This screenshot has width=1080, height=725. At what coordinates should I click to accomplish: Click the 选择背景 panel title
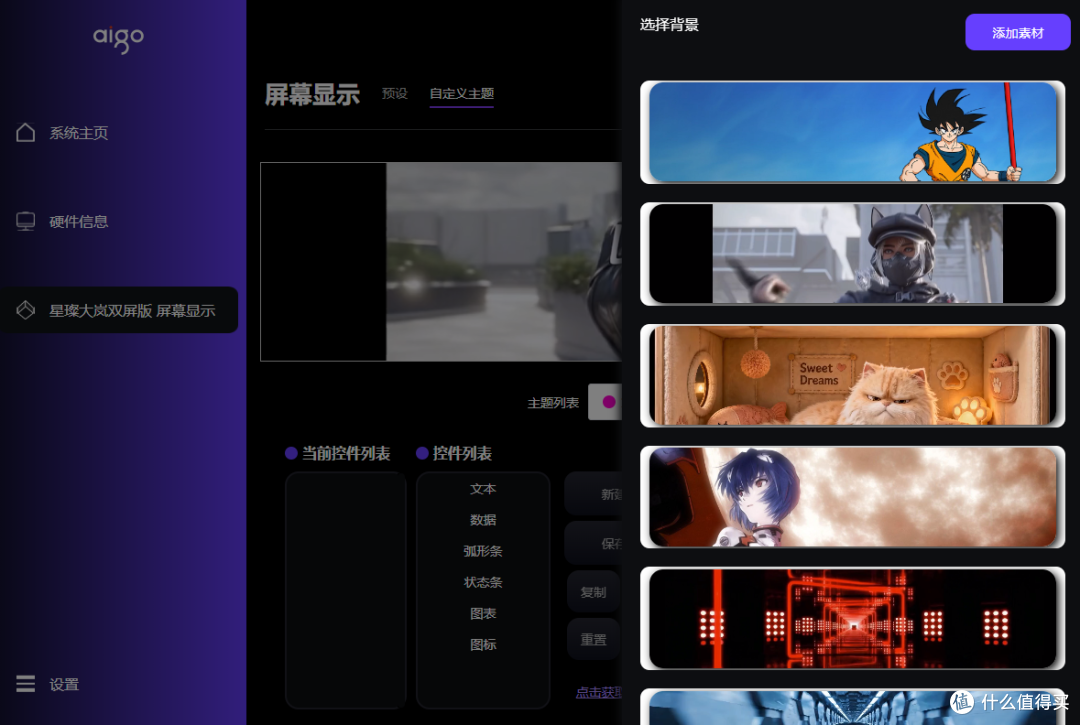669,25
